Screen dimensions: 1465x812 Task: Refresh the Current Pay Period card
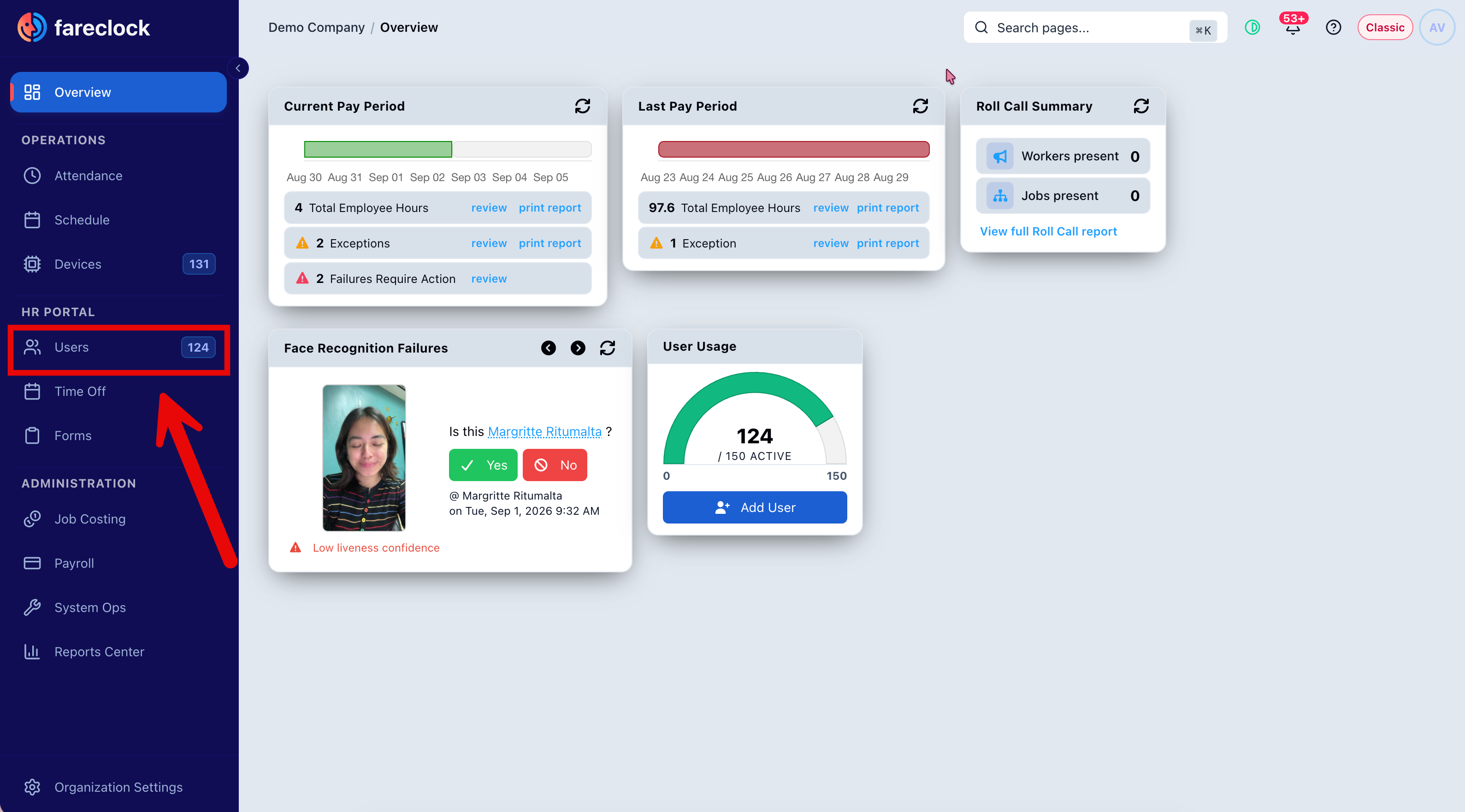pyautogui.click(x=582, y=106)
